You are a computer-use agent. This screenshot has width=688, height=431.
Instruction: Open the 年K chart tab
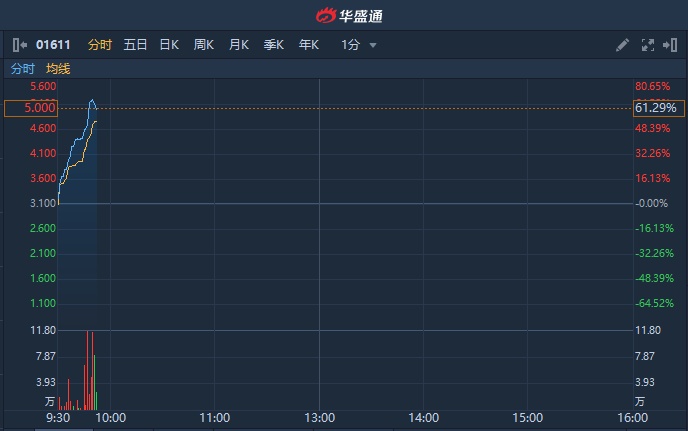[308, 45]
